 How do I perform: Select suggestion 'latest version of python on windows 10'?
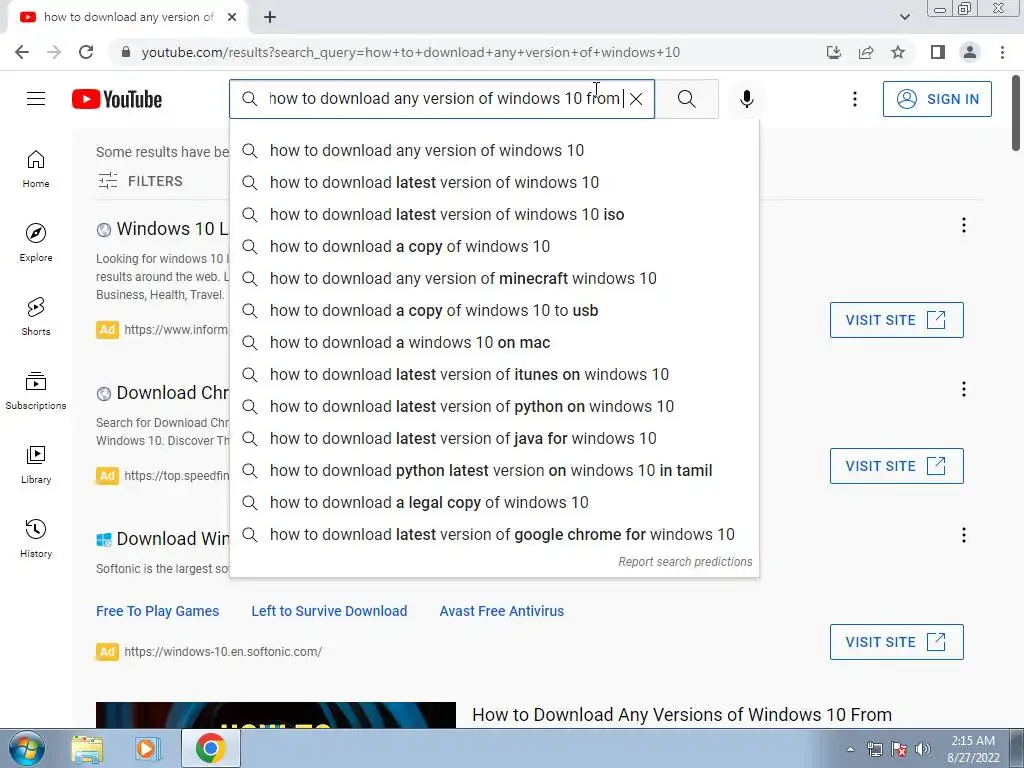494,406
